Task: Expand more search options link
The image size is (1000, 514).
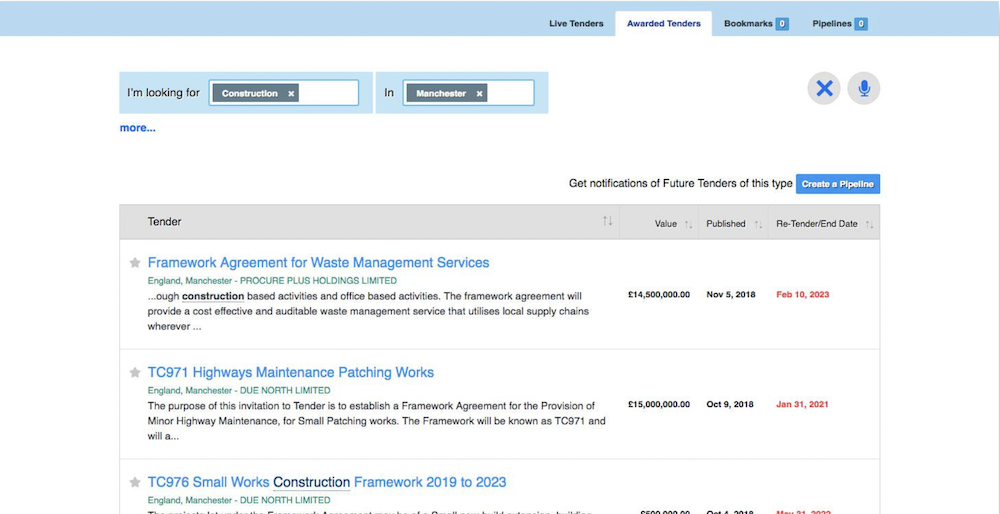Action: coord(137,128)
